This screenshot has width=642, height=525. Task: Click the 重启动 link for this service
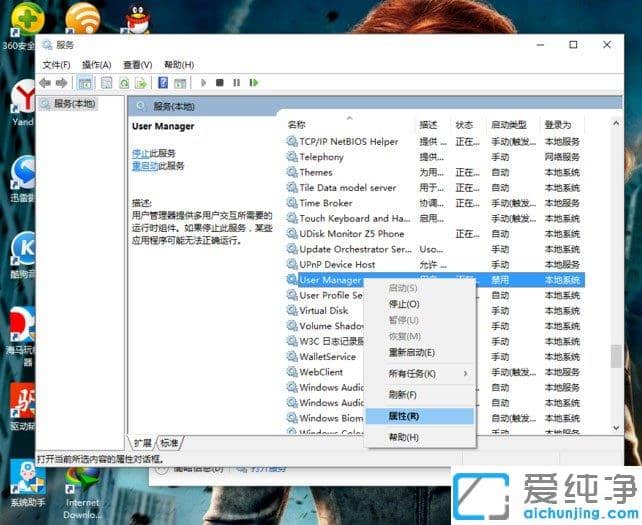tap(145, 166)
